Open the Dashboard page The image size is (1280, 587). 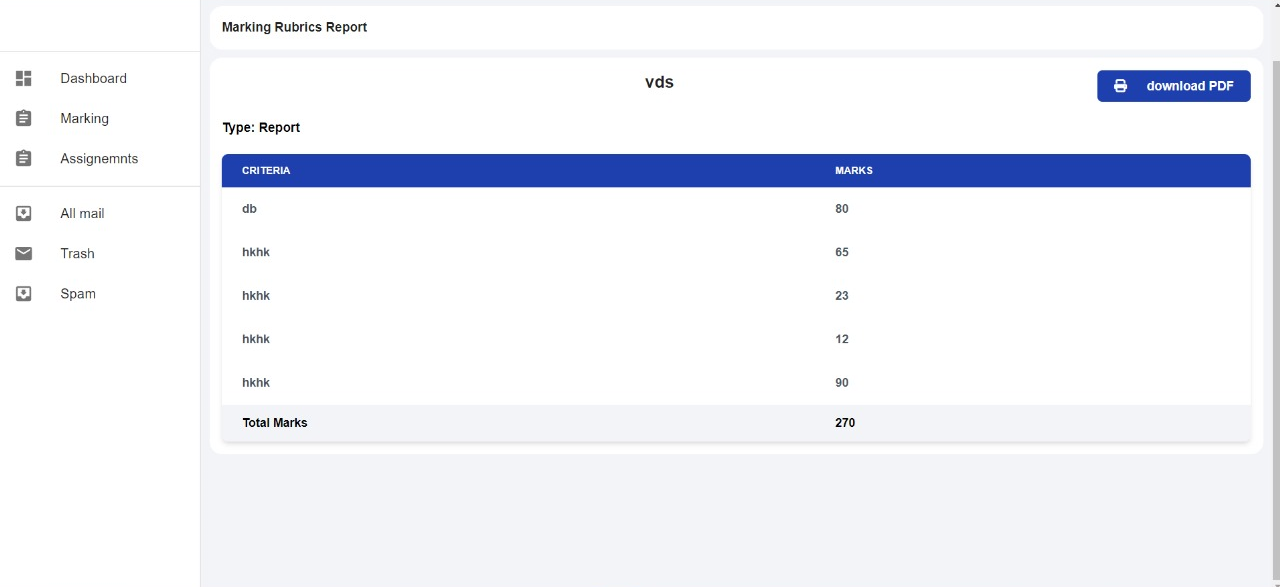93,78
